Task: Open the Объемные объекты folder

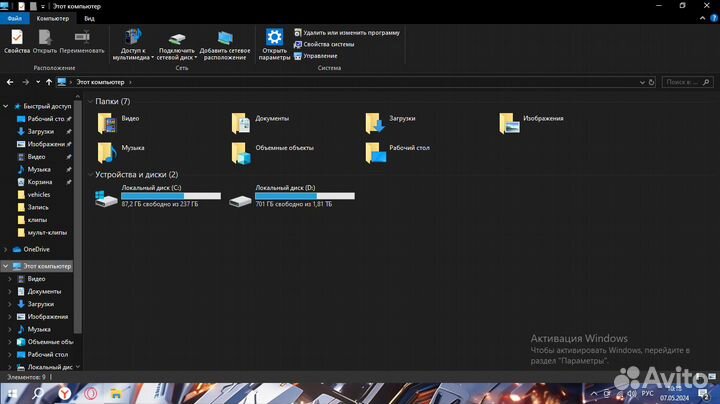Action: point(241,152)
